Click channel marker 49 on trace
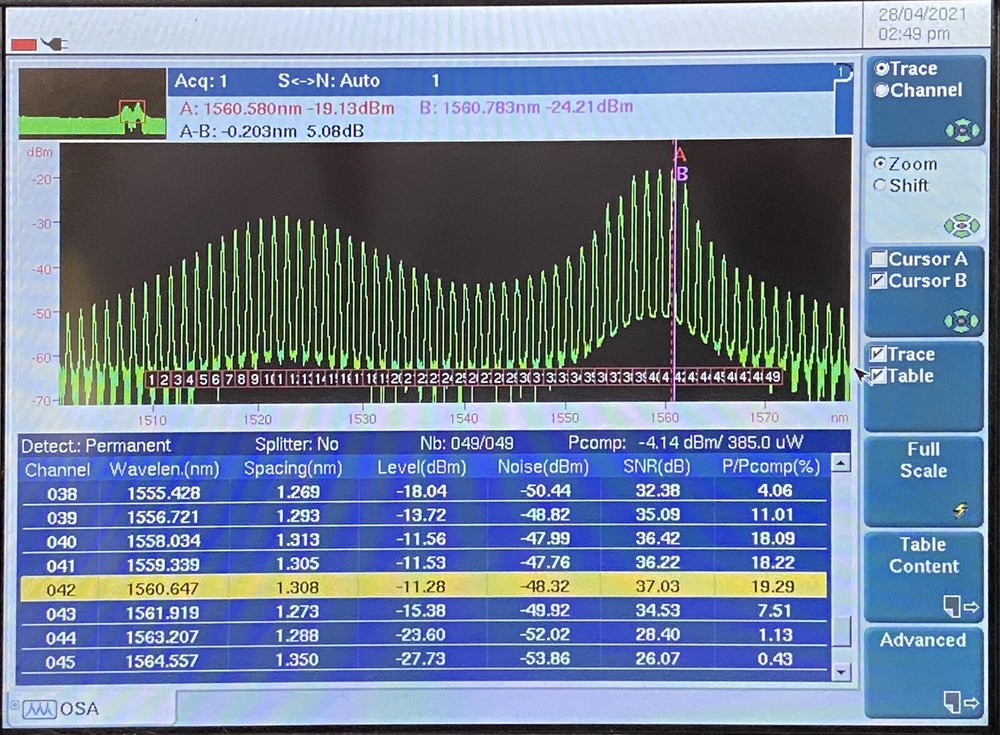Screen dimensions: 1000x735 (772, 376)
